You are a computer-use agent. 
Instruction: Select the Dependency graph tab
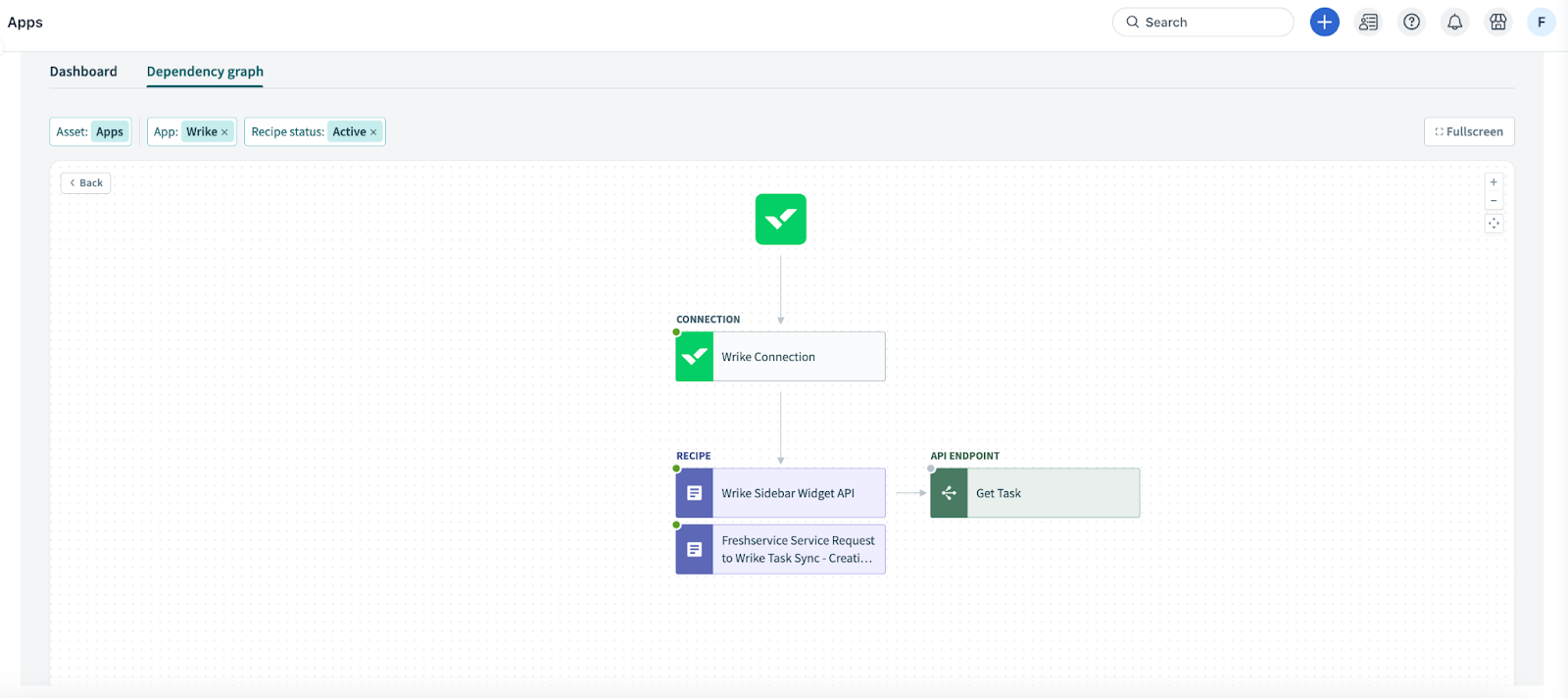[x=205, y=72]
